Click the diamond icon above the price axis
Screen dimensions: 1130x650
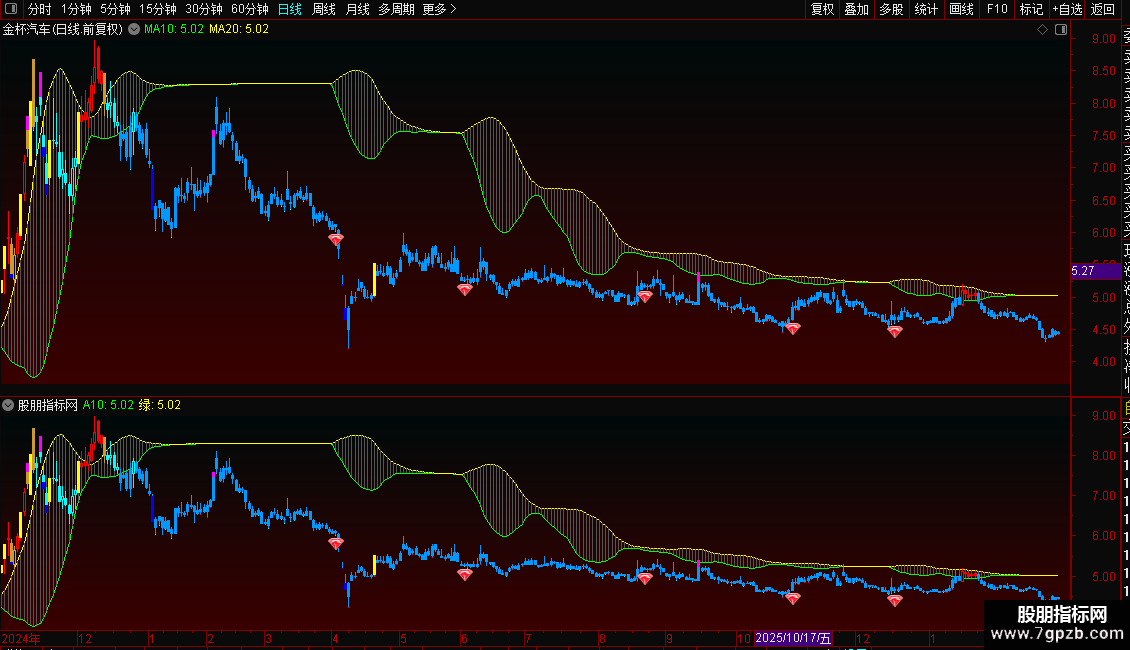click(x=1042, y=30)
